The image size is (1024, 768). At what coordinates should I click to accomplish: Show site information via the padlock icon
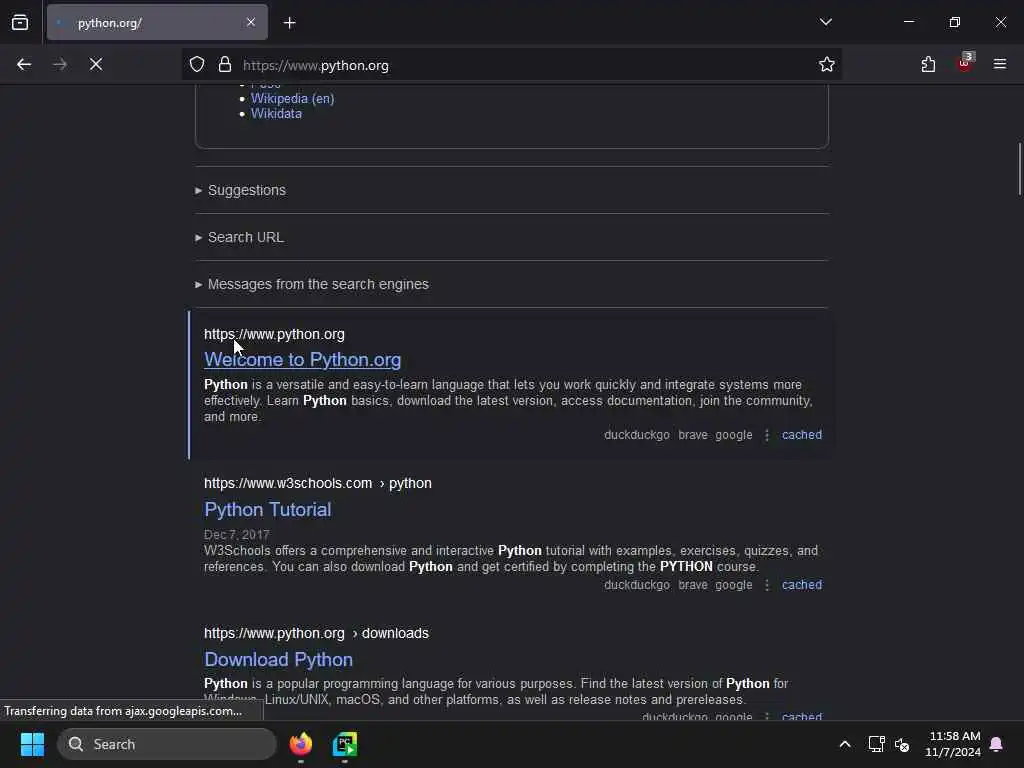pos(225,65)
